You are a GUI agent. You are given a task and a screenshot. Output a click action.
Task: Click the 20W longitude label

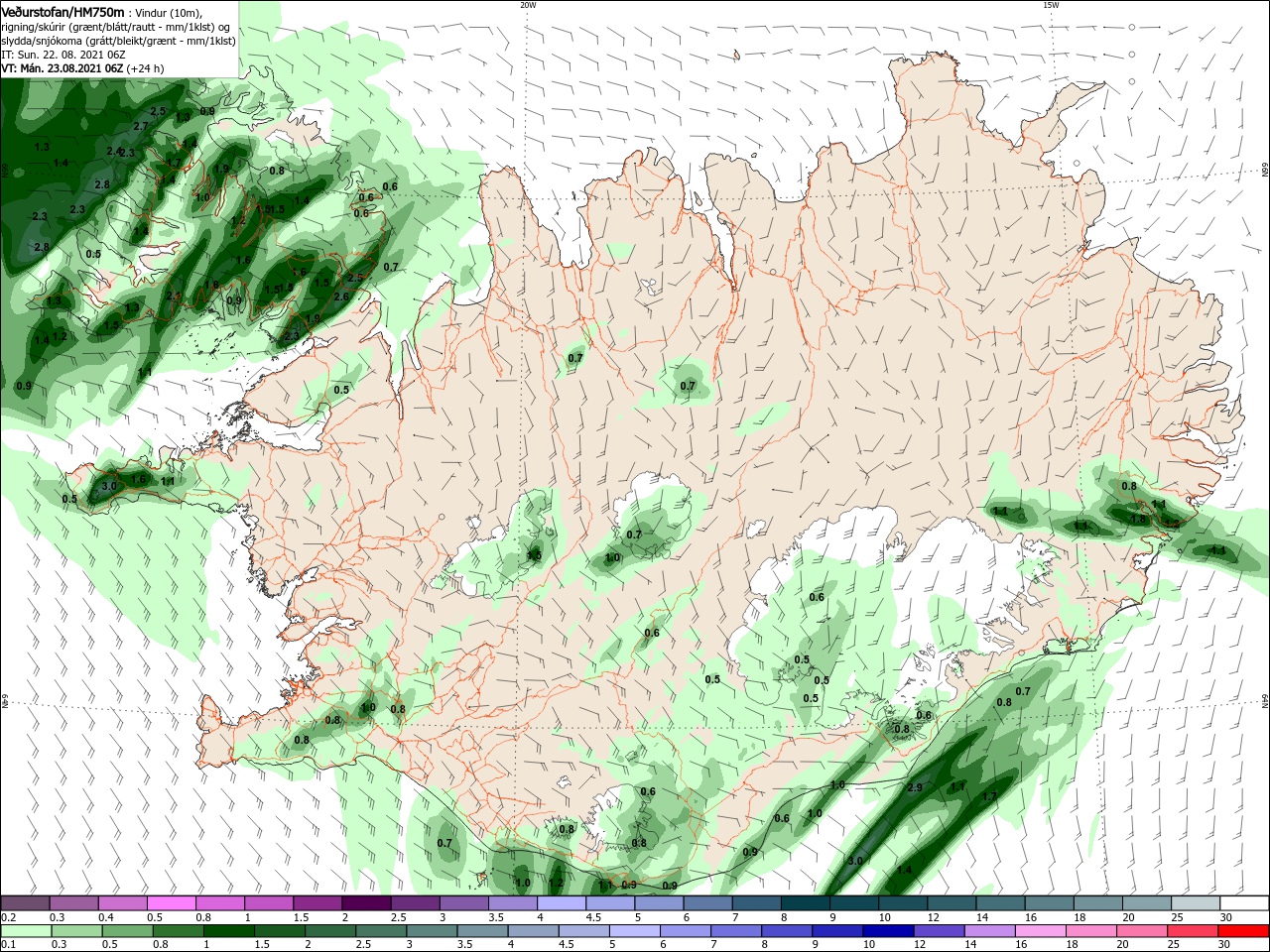(x=528, y=5)
